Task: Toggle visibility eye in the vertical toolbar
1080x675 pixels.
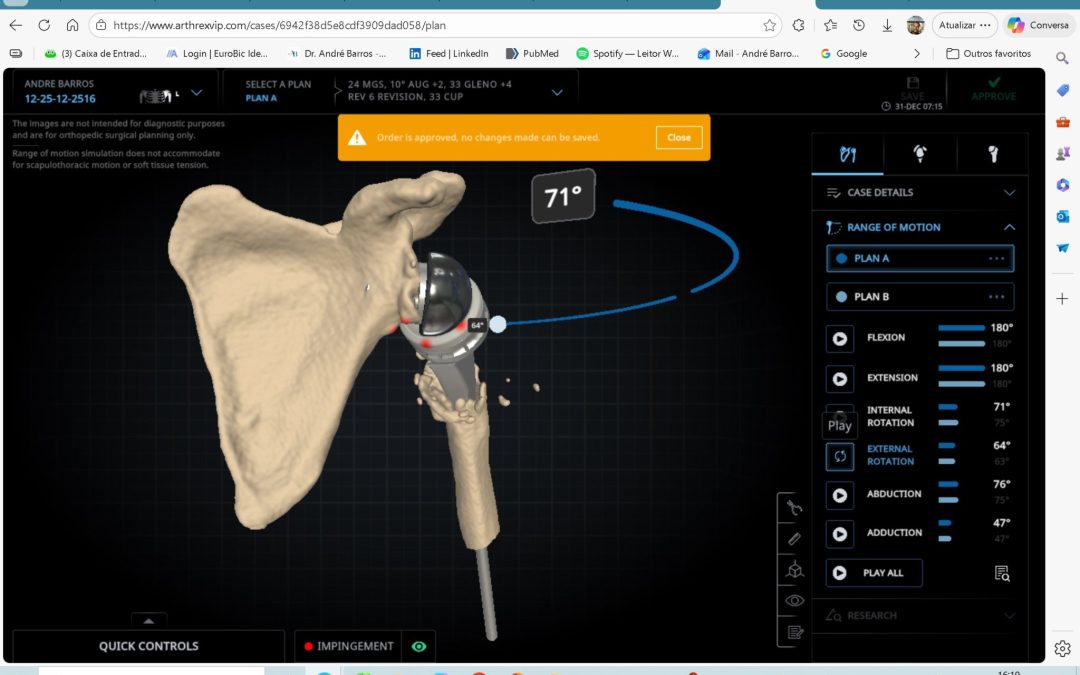Action: pyautogui.click(x=794, y=601)
